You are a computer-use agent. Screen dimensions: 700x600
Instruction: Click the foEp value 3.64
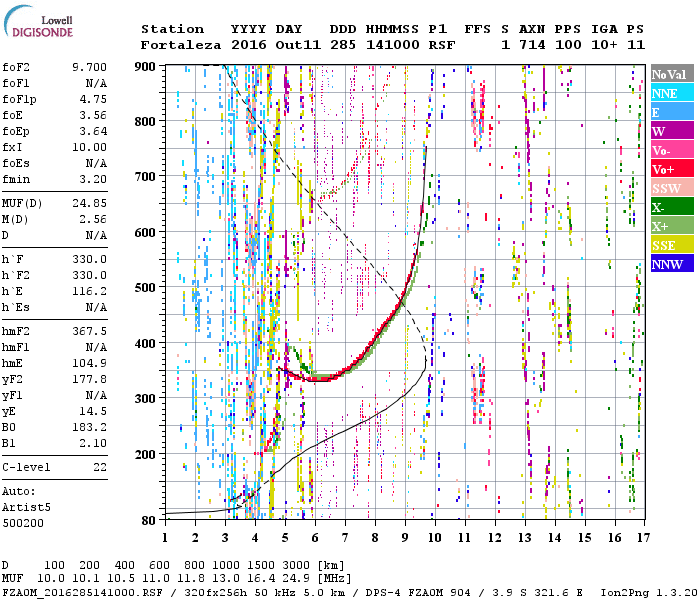93,131
